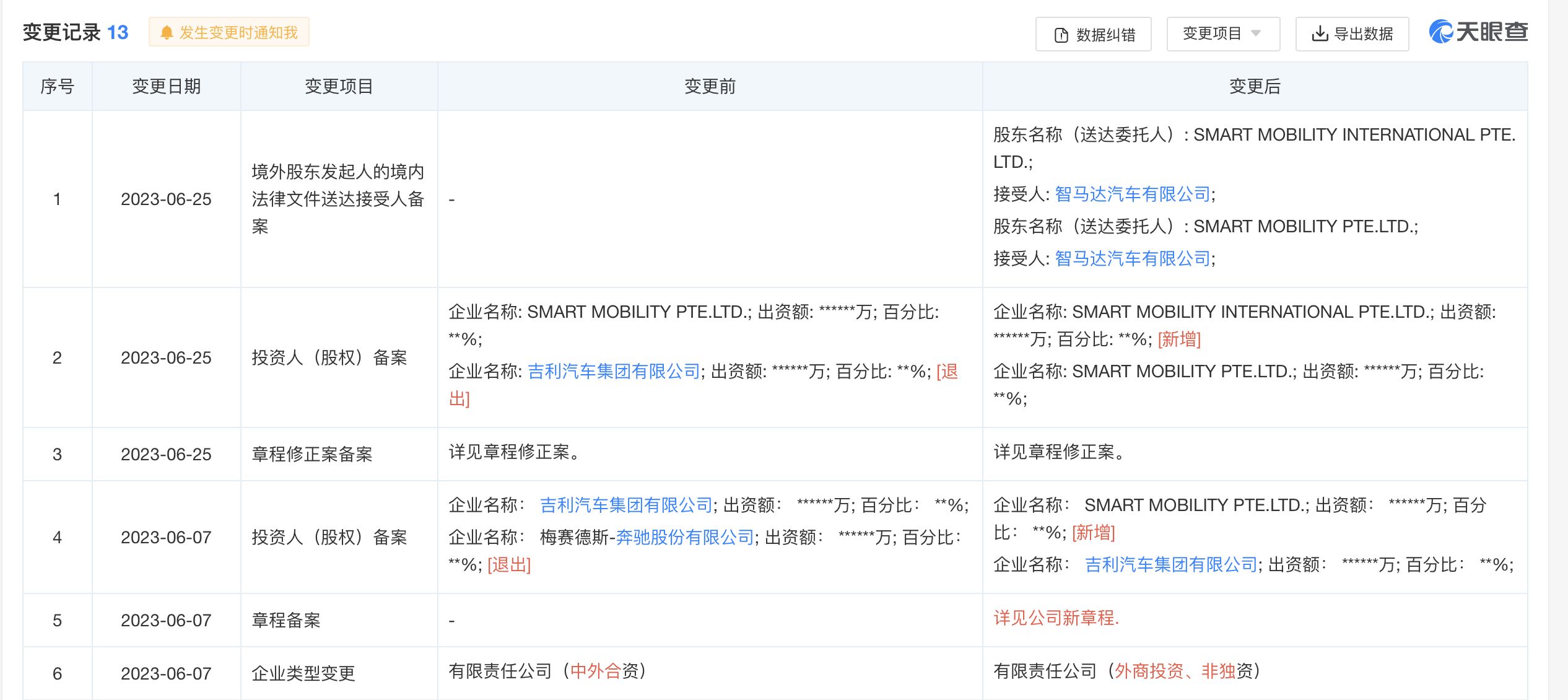
Task: Open 吉利汽车集团有限公司 link in row 2
Action: coord(614,372)
